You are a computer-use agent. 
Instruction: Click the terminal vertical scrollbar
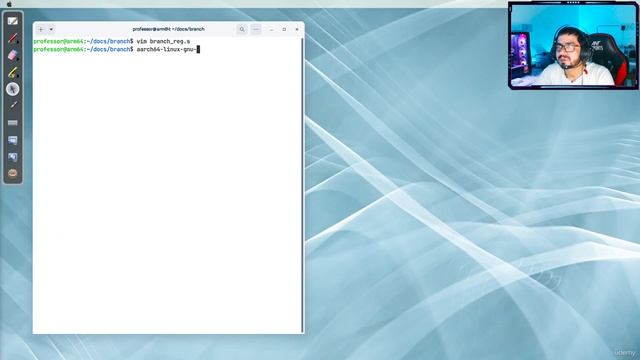(302, 185)
